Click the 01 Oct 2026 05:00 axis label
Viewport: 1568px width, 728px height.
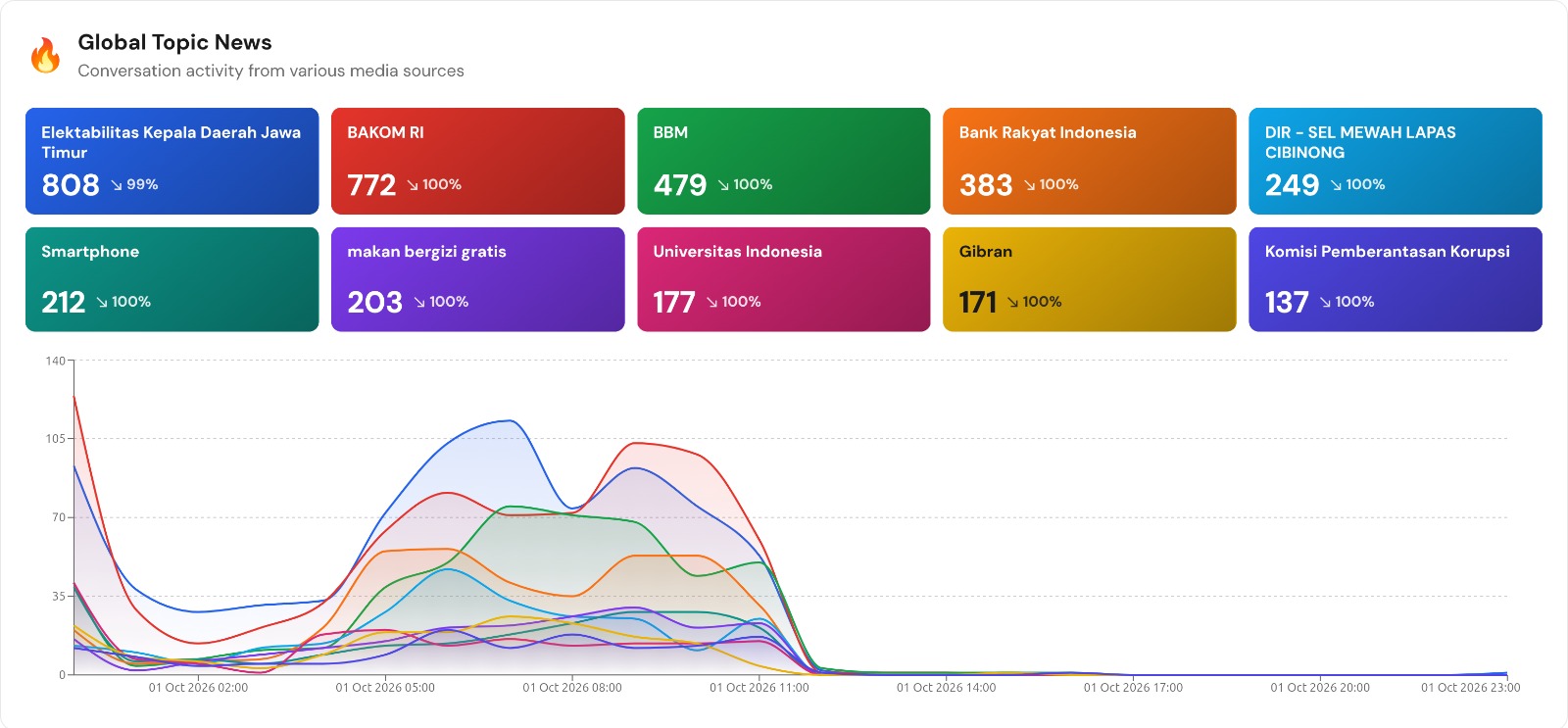click(385, 688)
